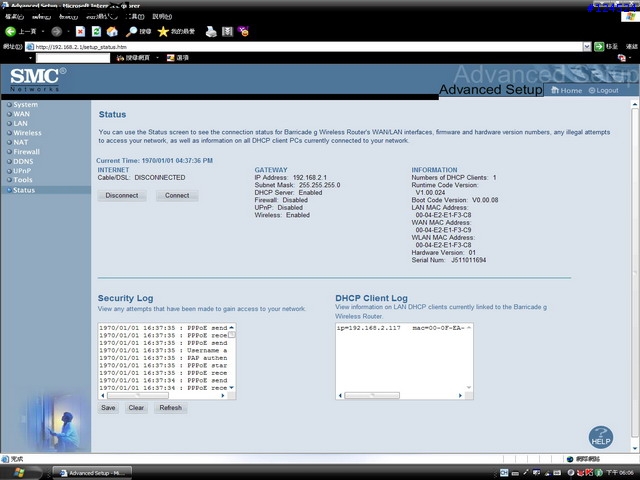Click the address bar URL field

pos(308,47)
